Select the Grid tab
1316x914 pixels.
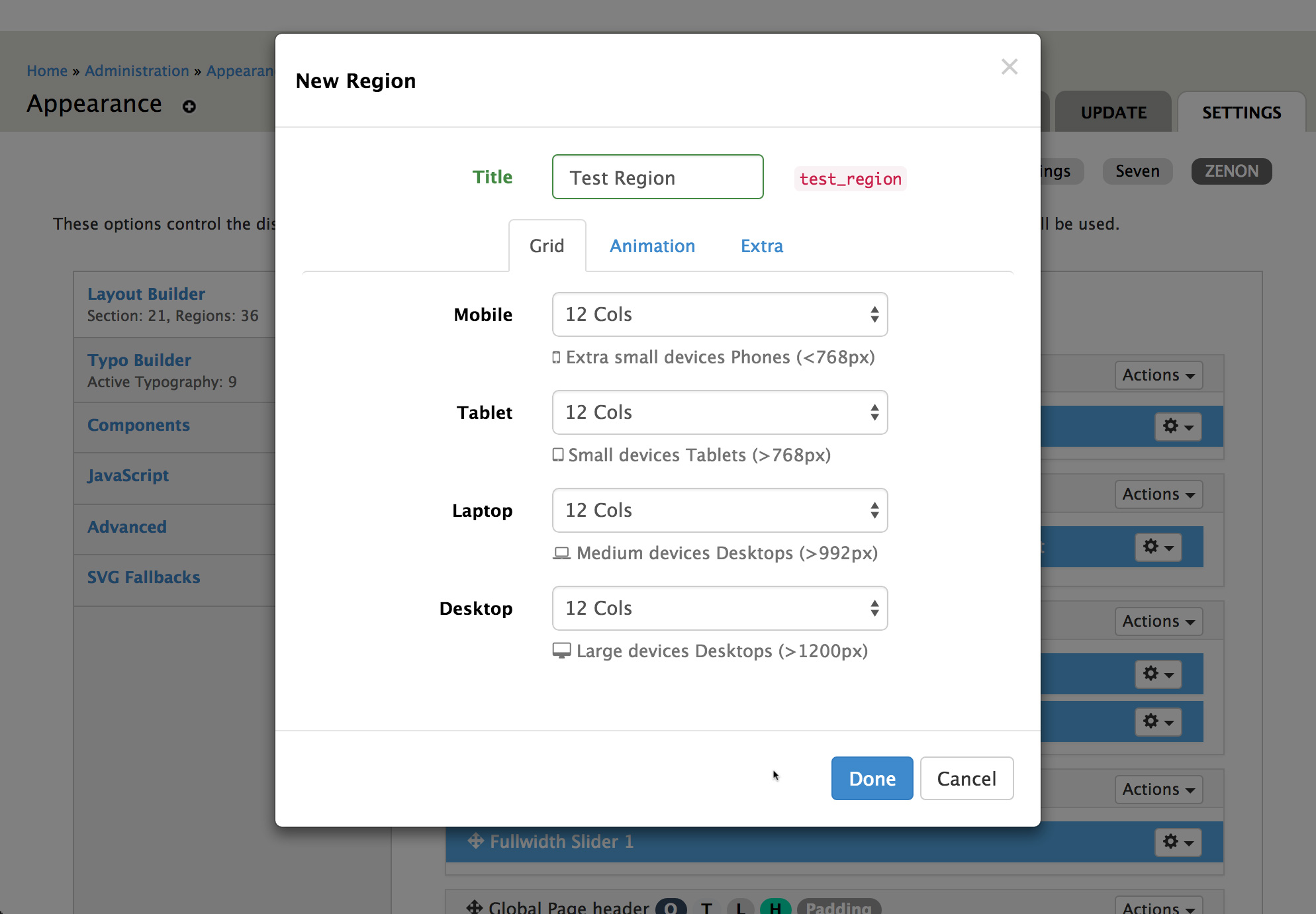click(x=547, y=246)
